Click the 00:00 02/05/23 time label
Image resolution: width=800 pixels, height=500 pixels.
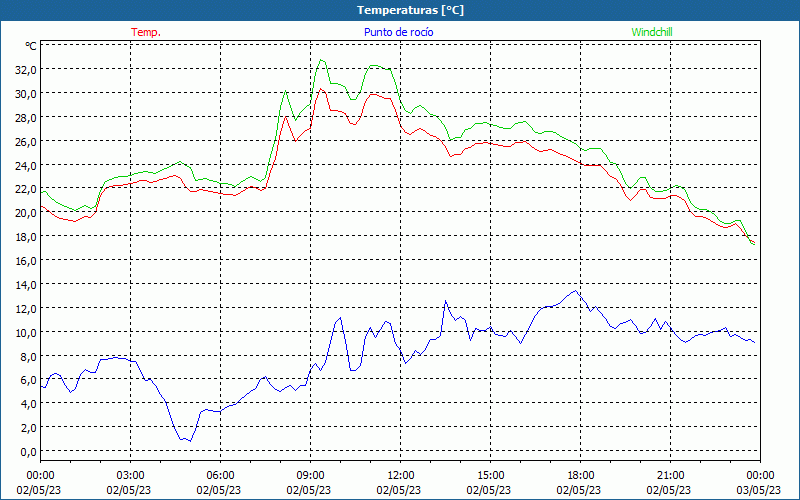39,483
